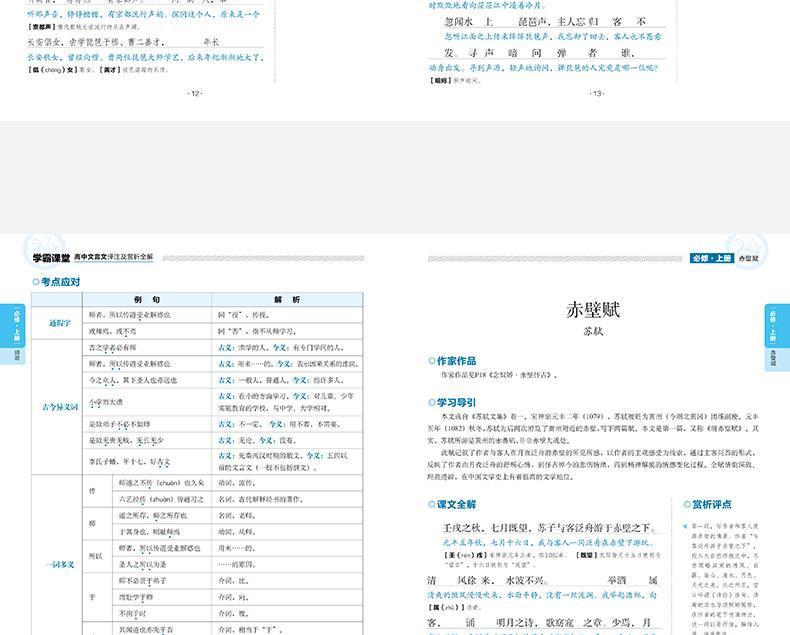Click page number 13

click(x=597, y=94)
